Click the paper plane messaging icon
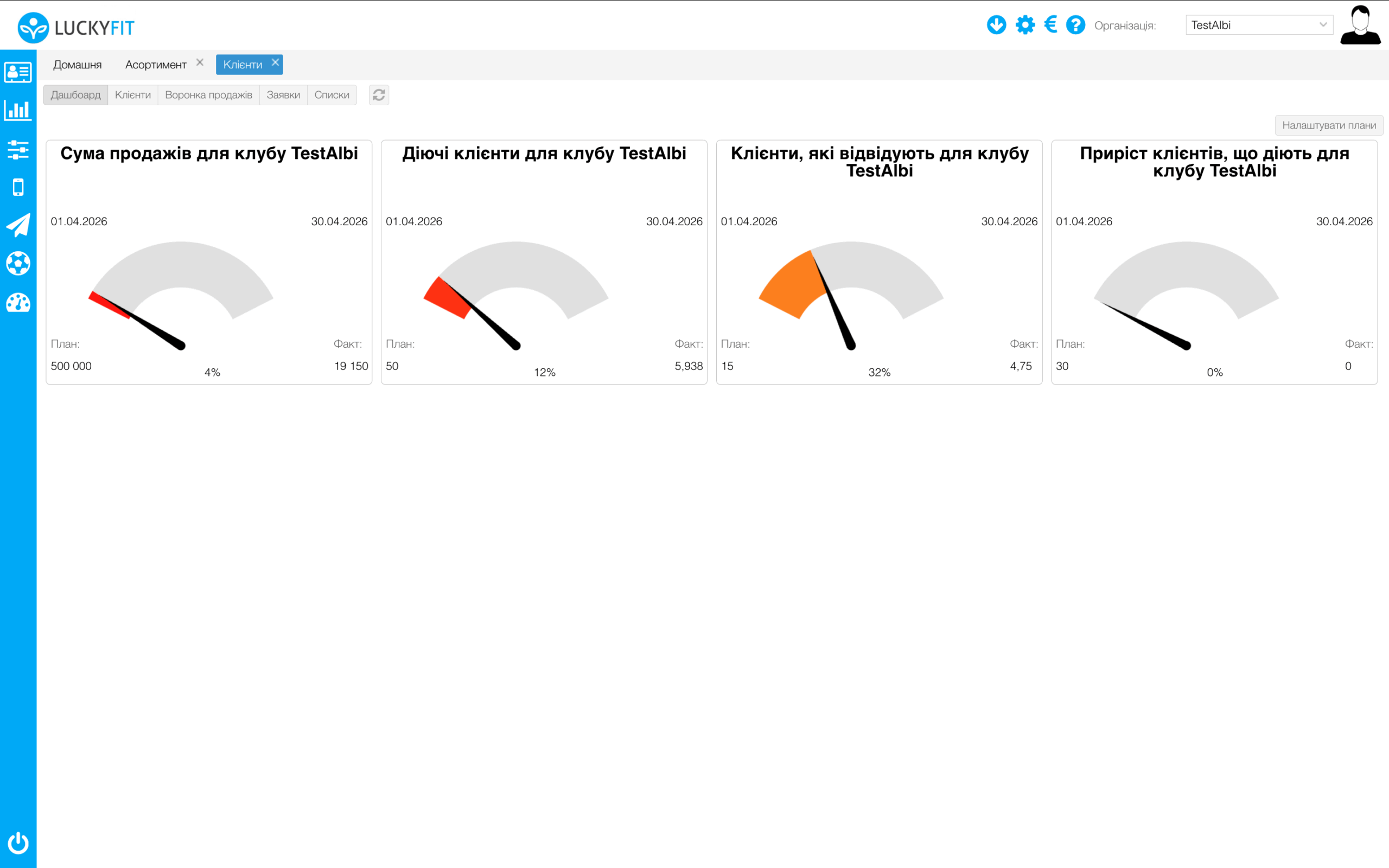 tap(18, 225)
